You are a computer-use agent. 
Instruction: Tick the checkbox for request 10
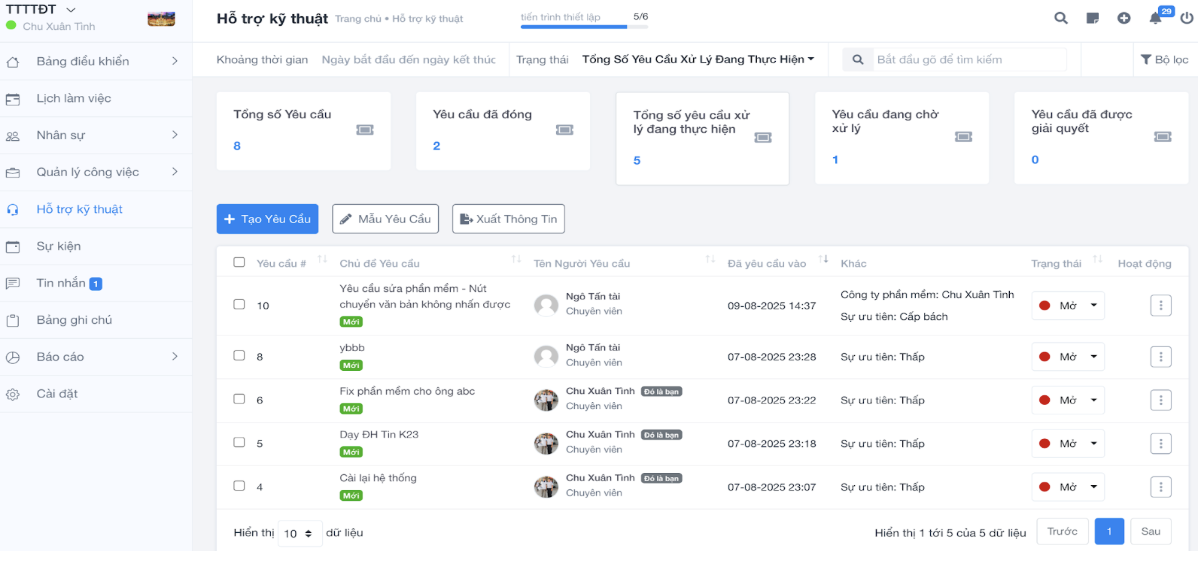239,304
